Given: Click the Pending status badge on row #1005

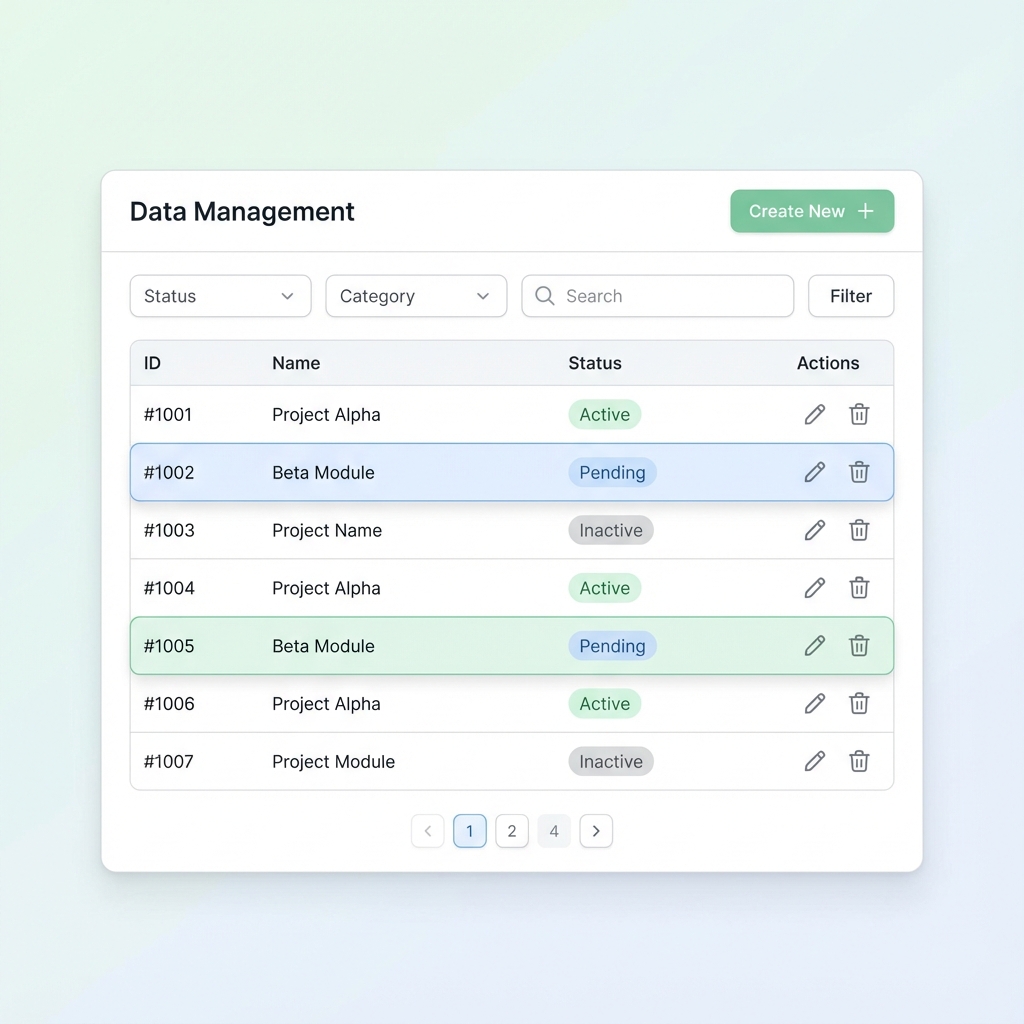Looking at the screenshot, I should tap(612, 646).
